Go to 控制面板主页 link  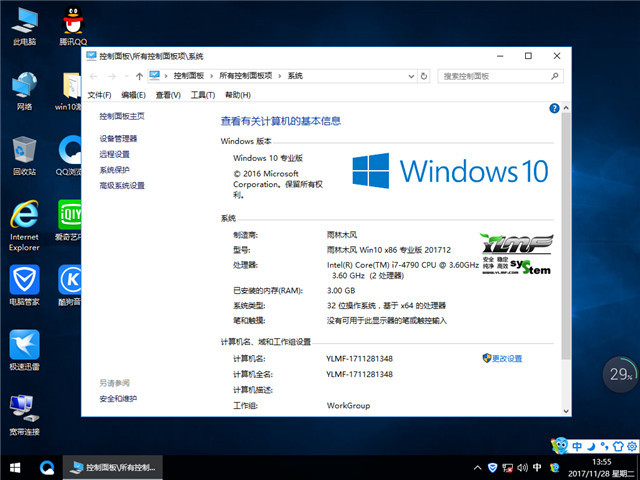click(122, 116)
